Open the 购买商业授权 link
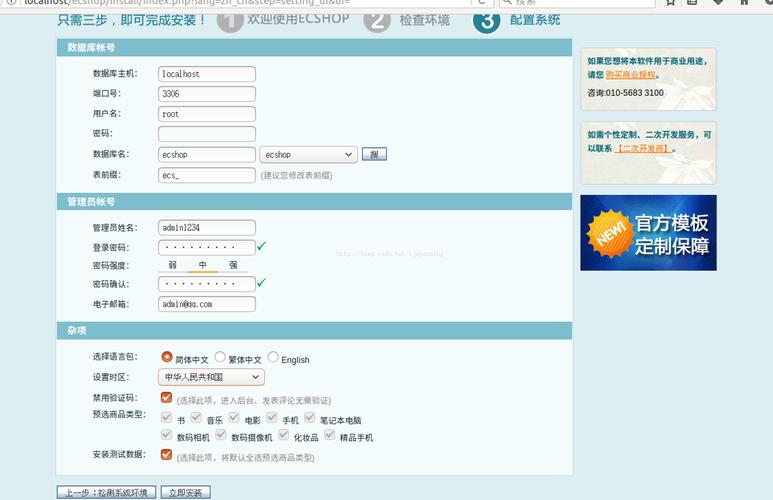 click(631, 75)
